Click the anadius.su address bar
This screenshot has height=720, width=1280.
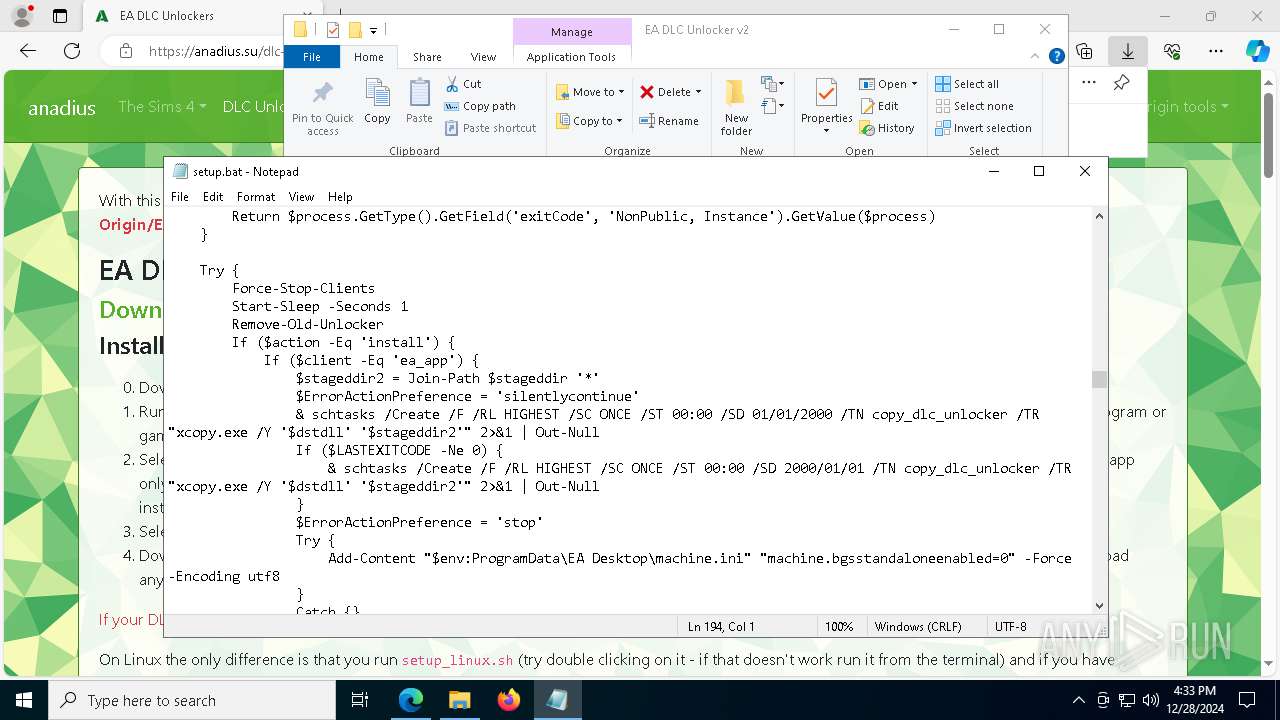214,51
